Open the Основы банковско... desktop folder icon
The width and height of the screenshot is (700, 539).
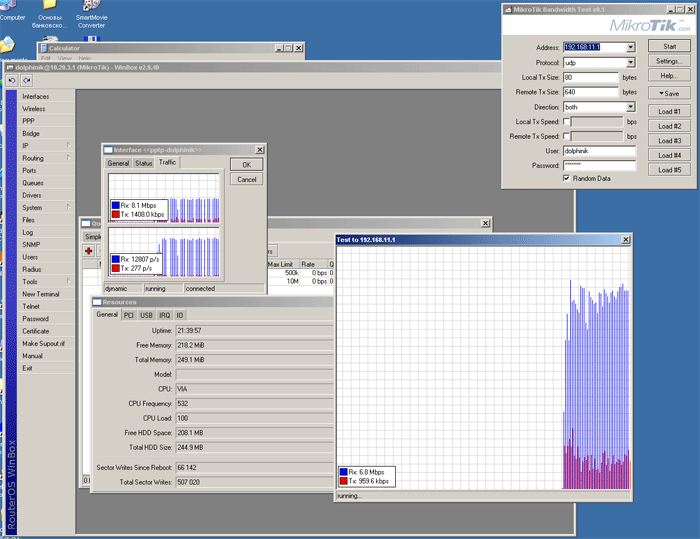click(x=50, y=13)
